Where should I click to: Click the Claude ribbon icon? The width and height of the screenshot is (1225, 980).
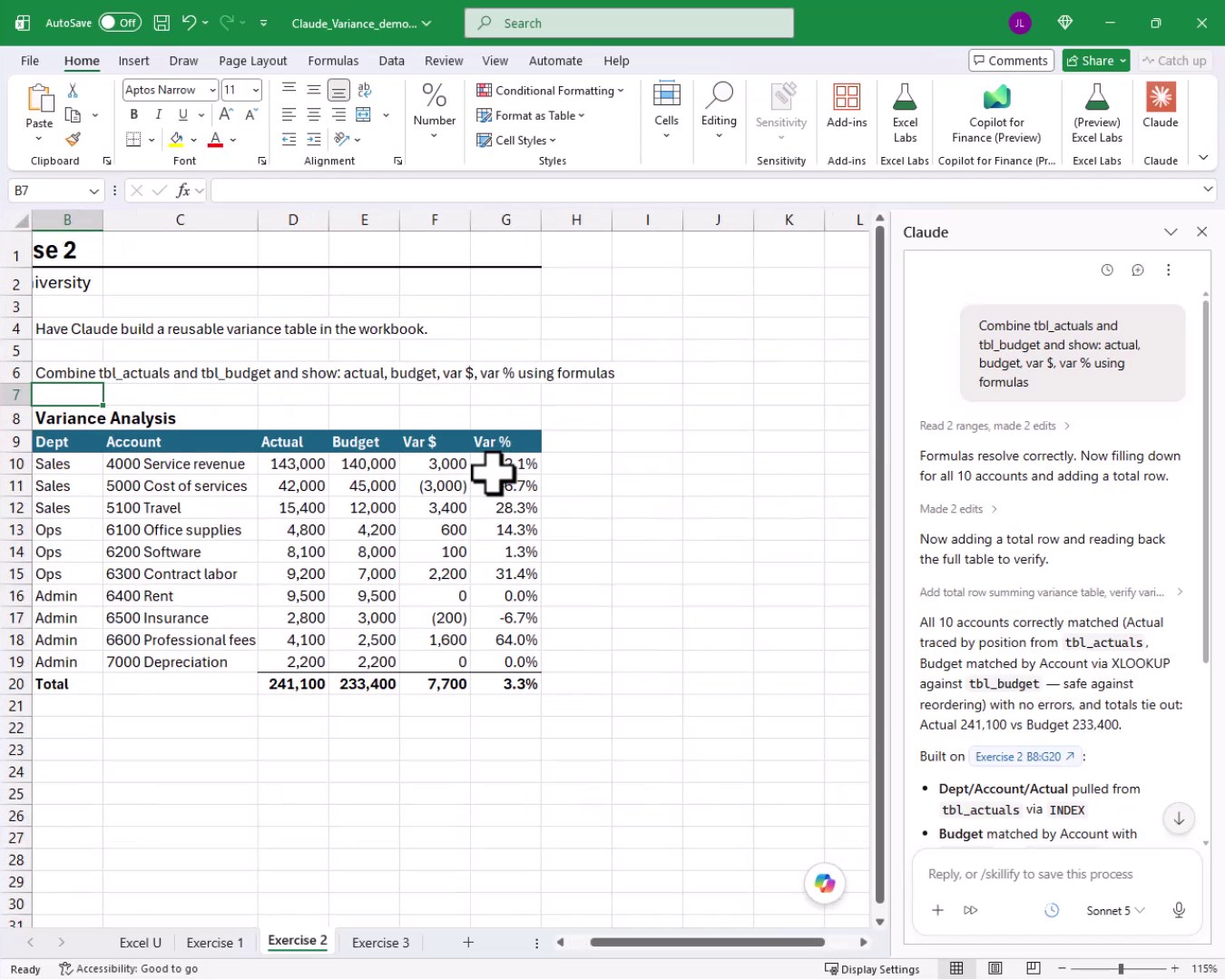(1161, 107)
